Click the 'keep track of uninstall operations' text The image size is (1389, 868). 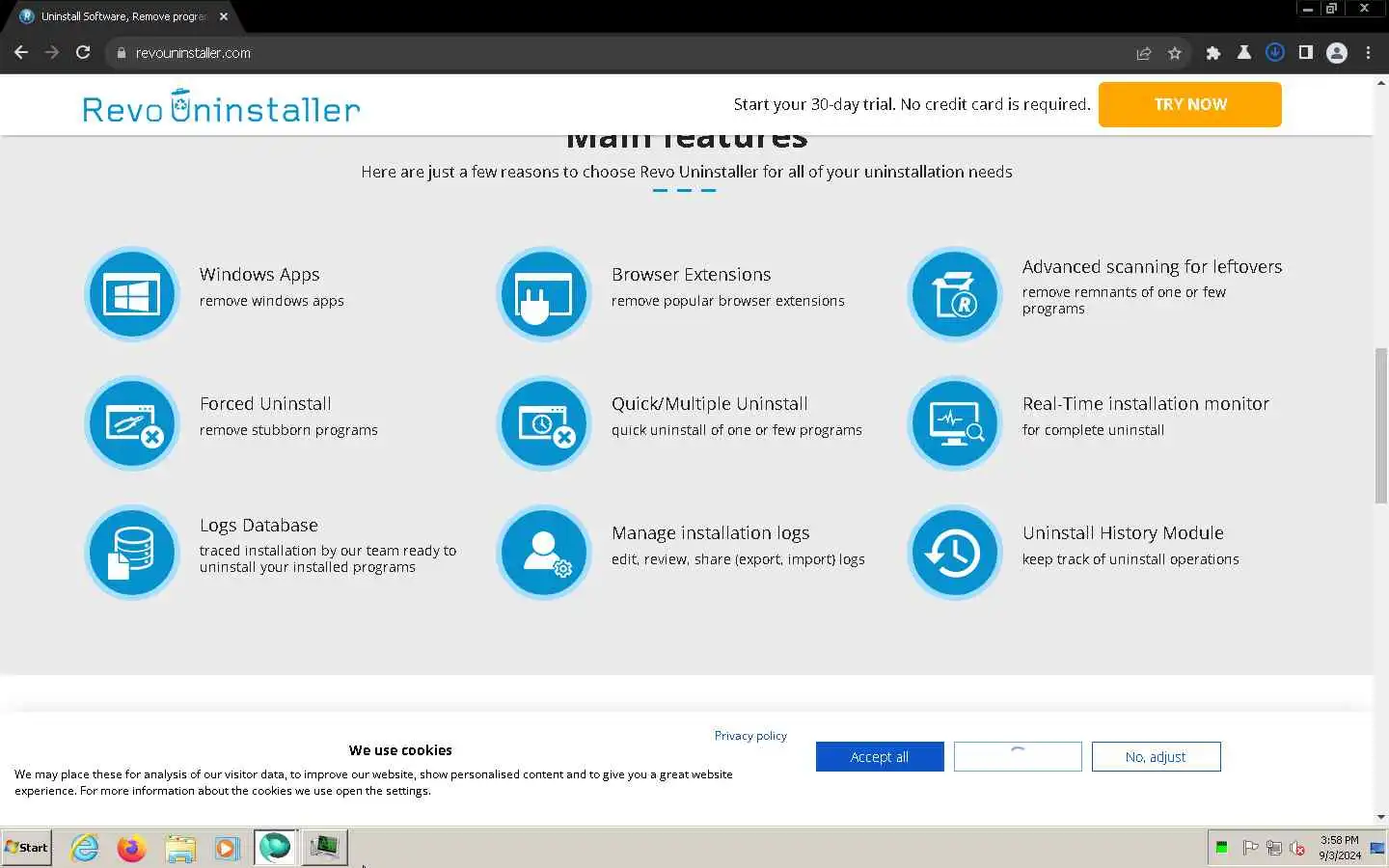coord(1130,559)
